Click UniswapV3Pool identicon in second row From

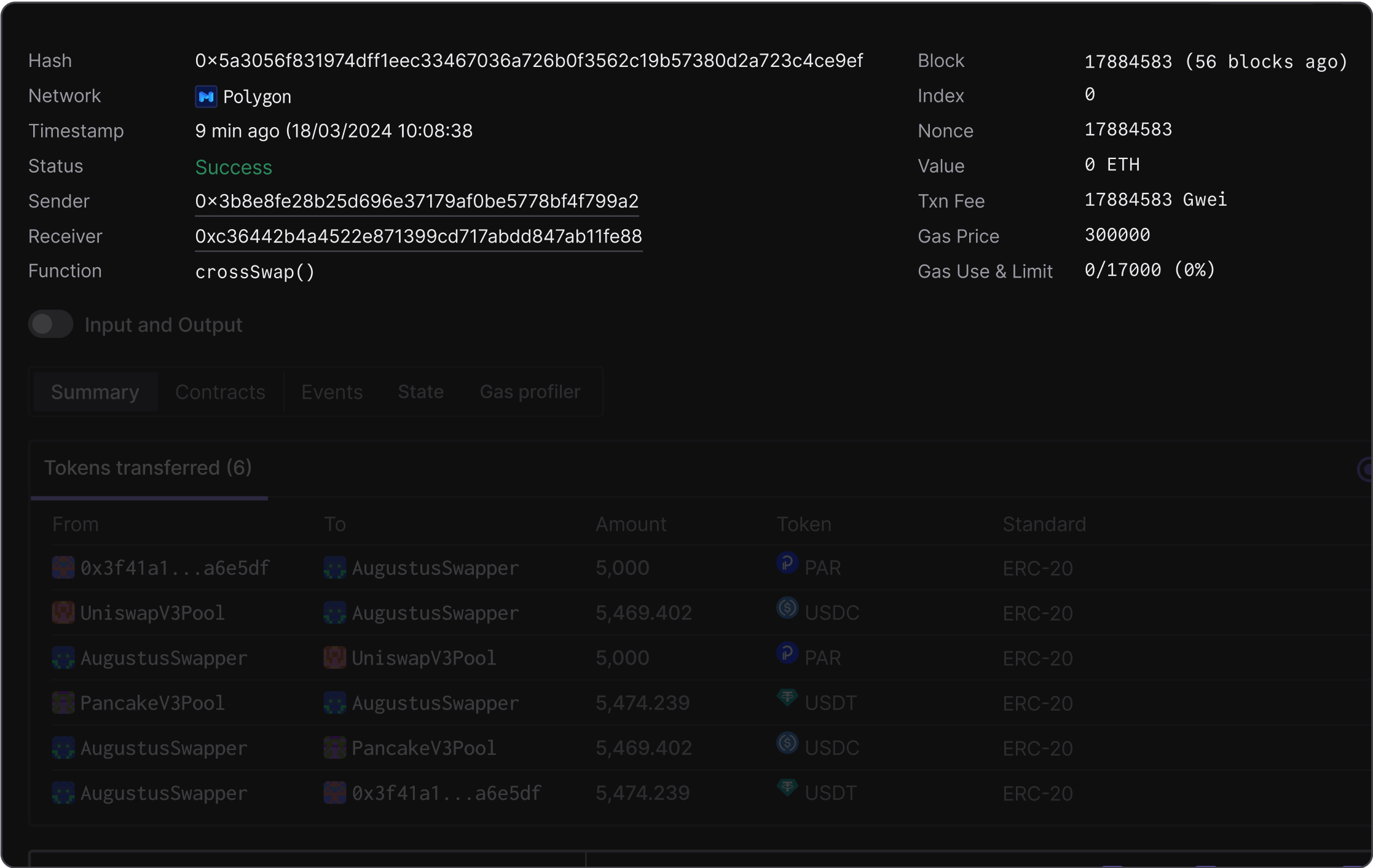point(63,612)
